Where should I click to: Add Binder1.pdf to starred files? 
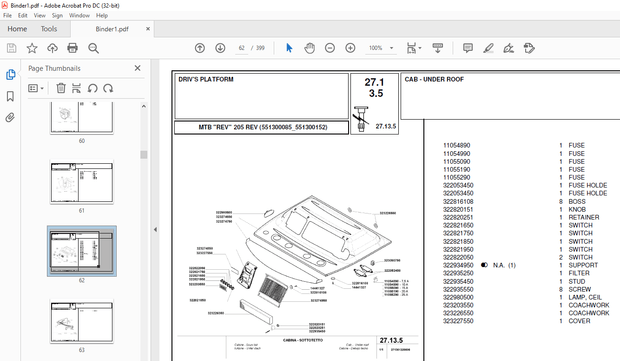(32, 48)
